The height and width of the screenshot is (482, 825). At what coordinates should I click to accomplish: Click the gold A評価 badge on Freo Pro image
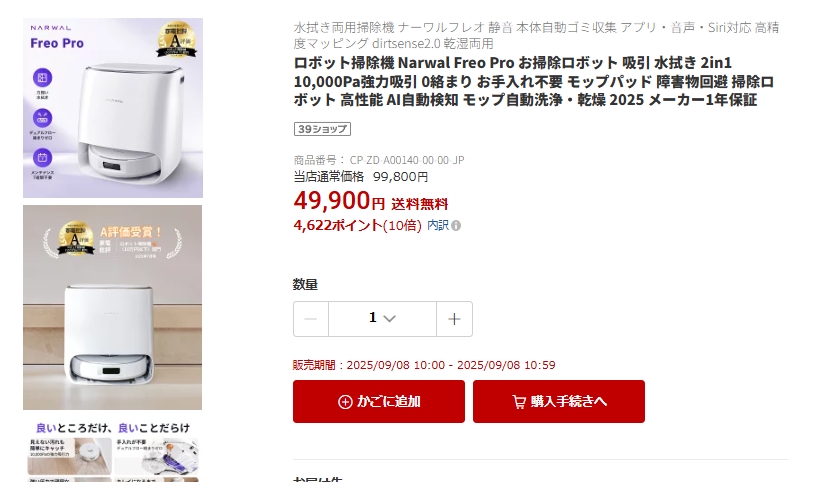click(176, 40)
